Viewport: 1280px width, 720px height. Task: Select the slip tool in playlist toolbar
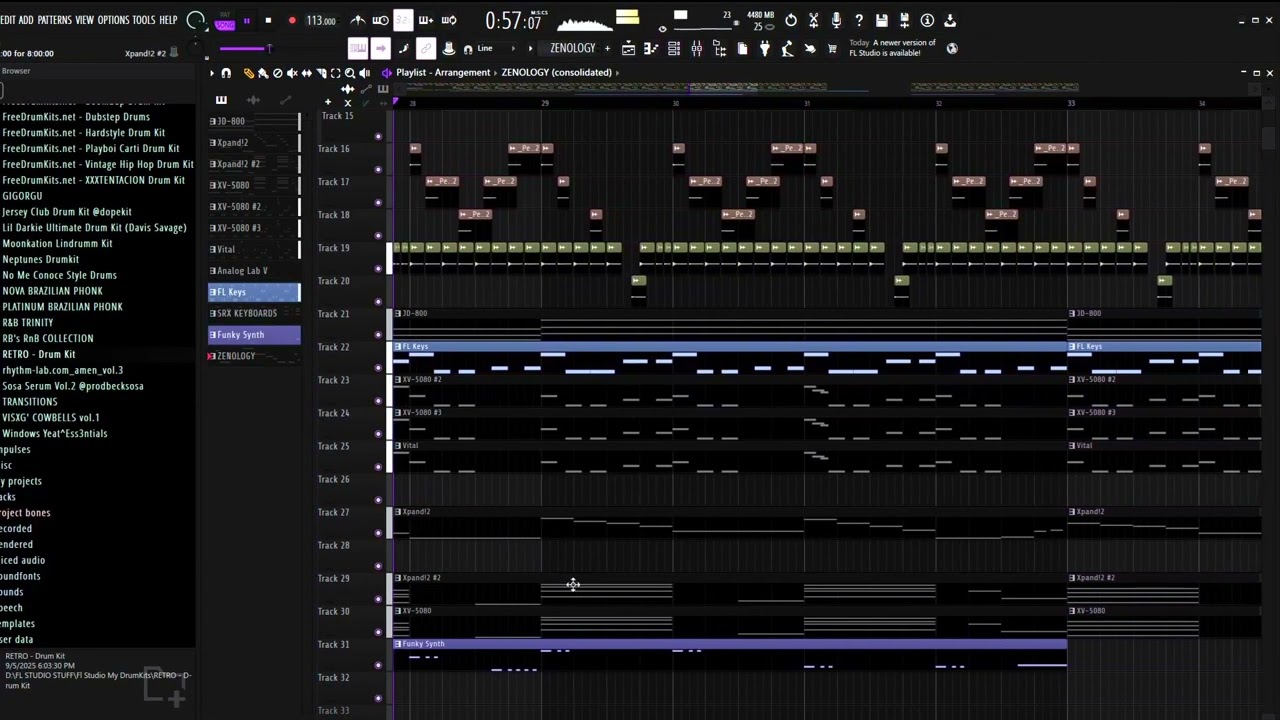(307, 73)
